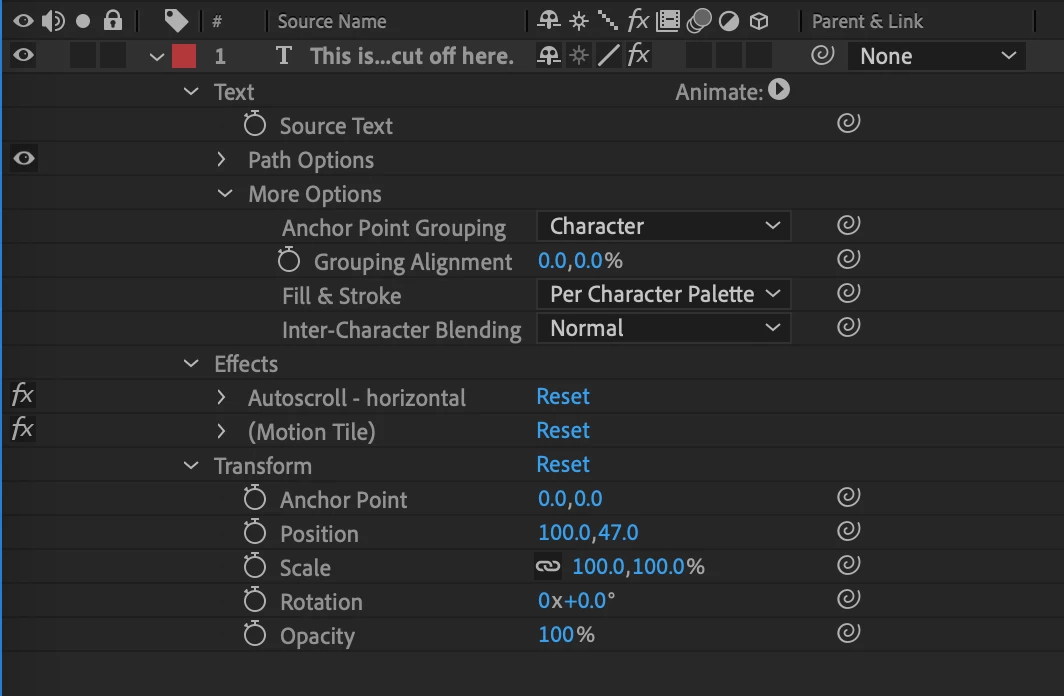This screenshot has width=1064, height=696.
Task: Open the Fill & Stroke dropdown
Action: coord(663,294)
